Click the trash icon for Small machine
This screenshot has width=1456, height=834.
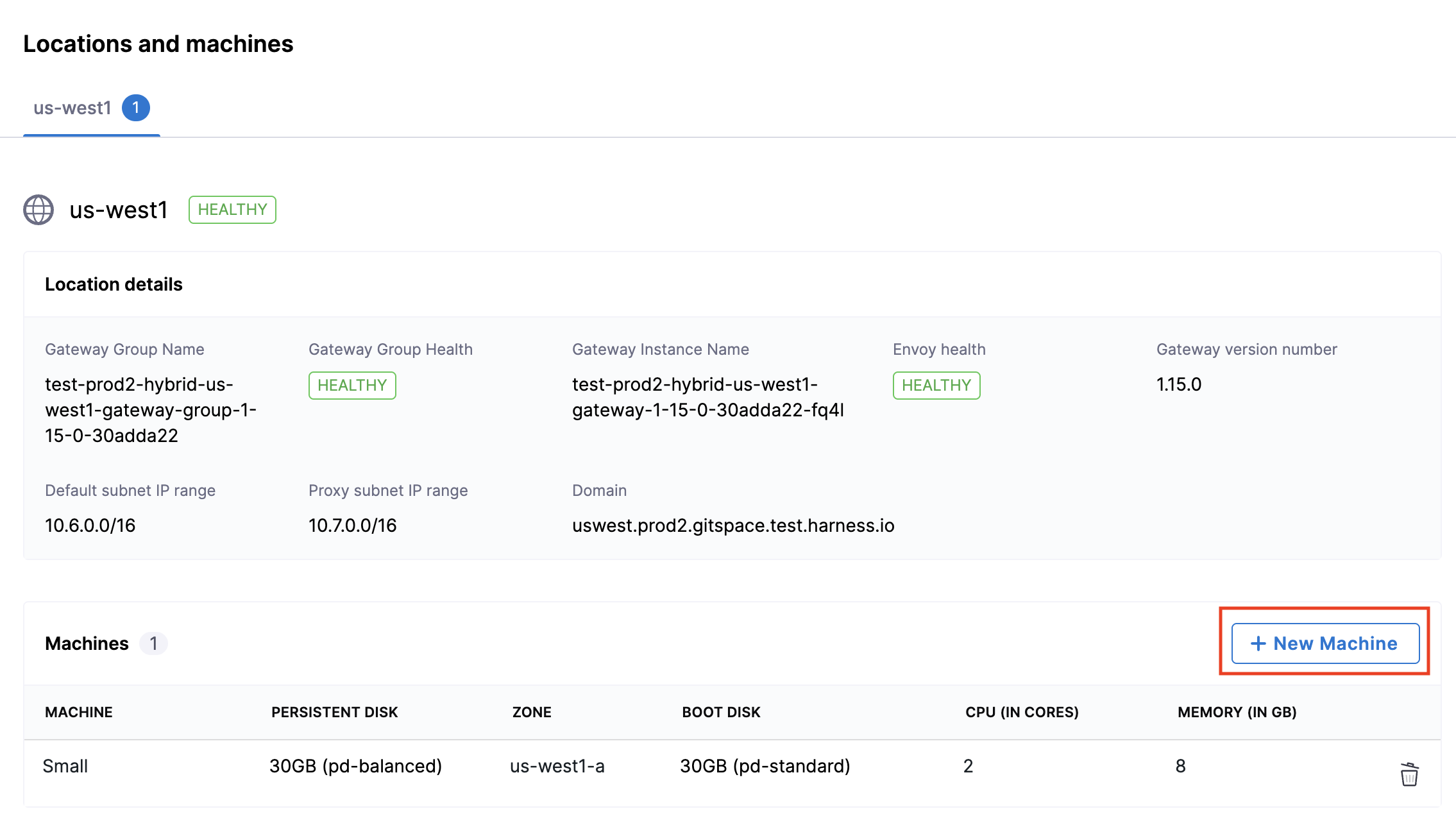pyautogui.click(x=1409, y=774)
